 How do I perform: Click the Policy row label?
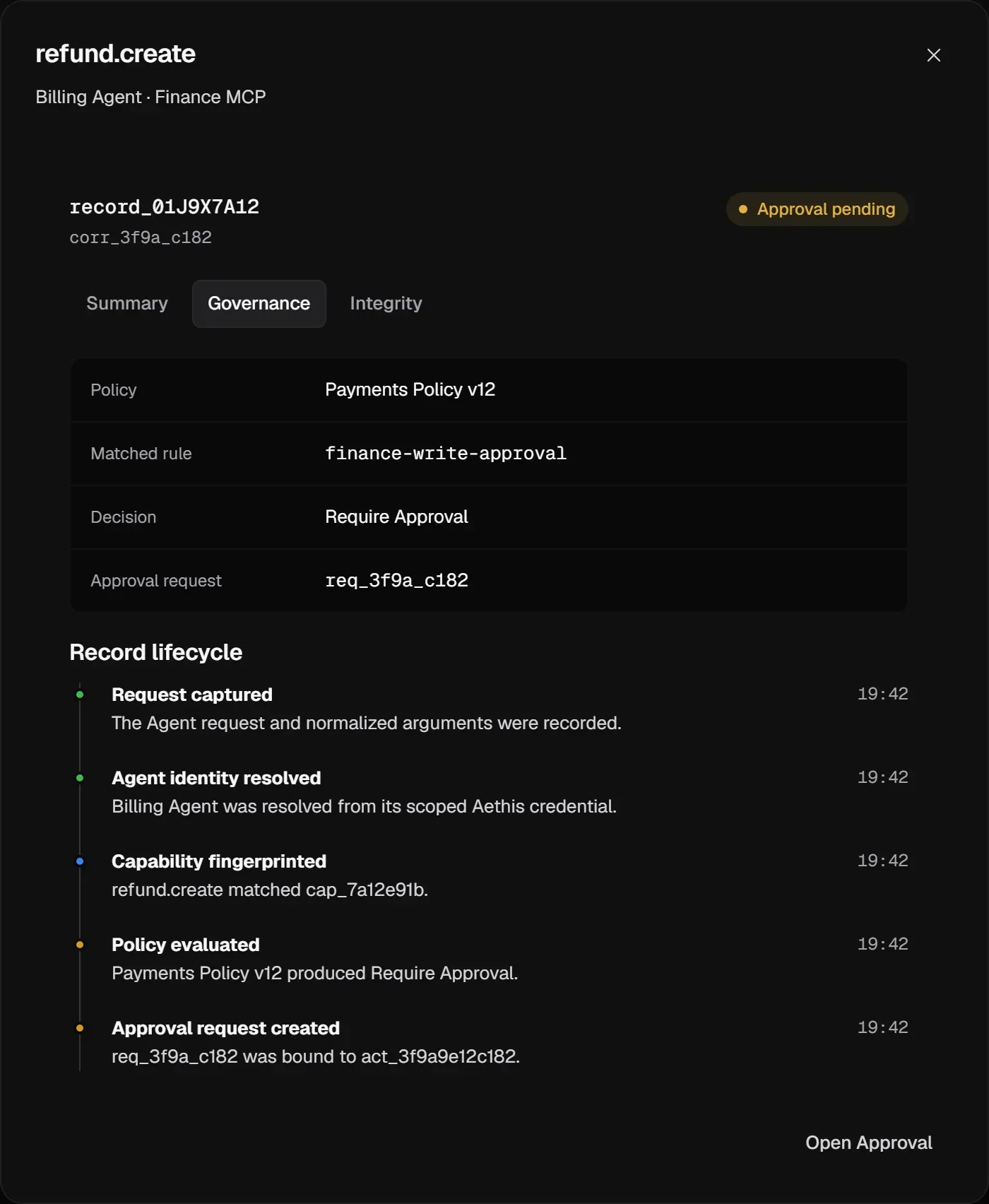point(114,390)
